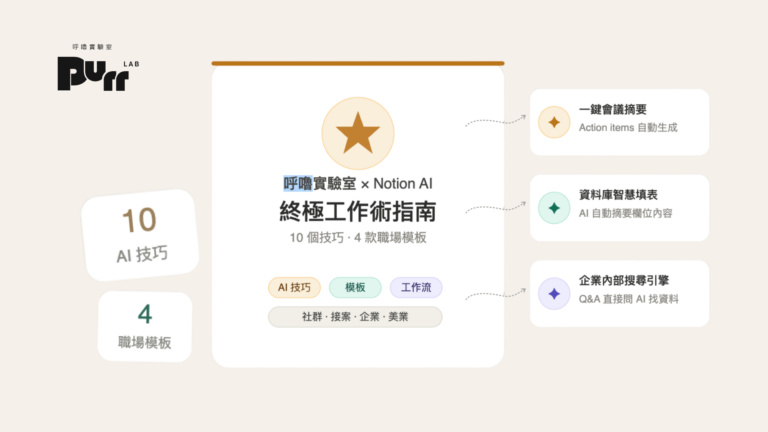Select the 工作流 tag pill
This screenshot has height=432, width=768.
(416, 288)
